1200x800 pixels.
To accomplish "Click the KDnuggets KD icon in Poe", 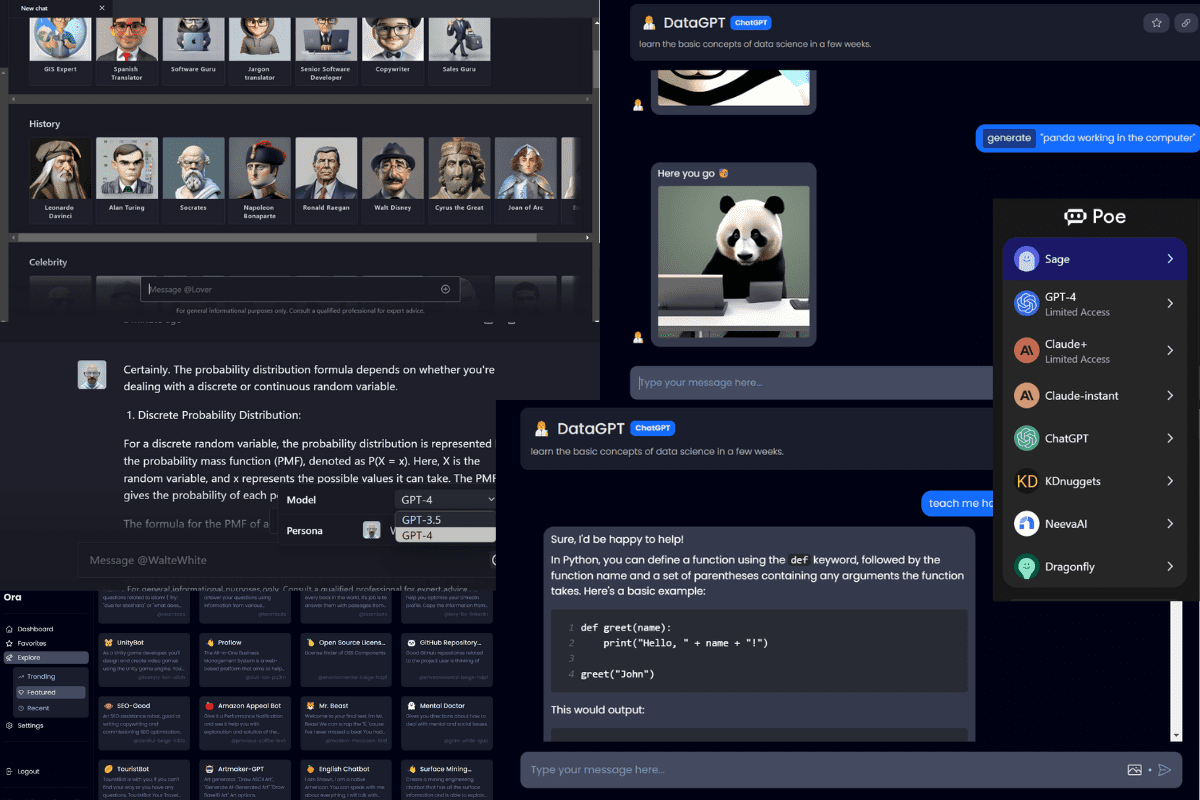I will point(1026,481).
